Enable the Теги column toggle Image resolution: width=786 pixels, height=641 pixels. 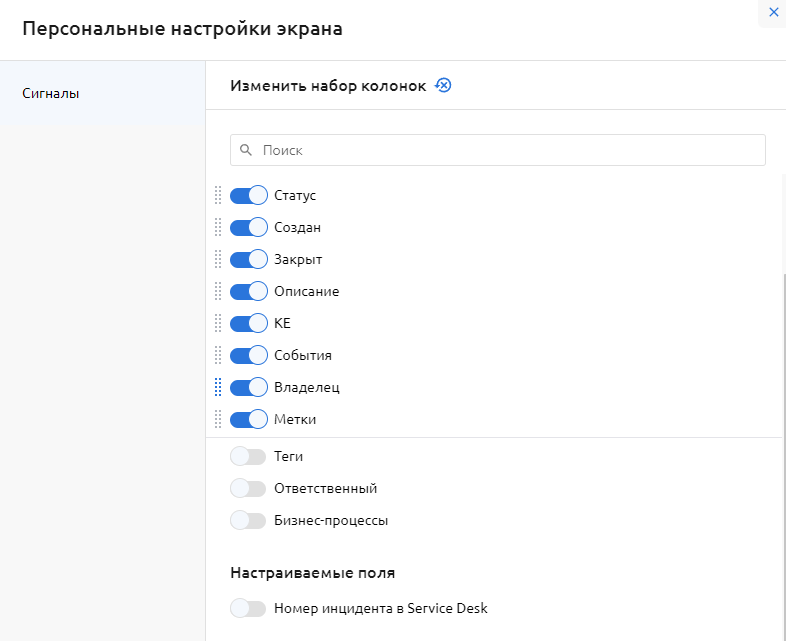[x=248, y=456]
